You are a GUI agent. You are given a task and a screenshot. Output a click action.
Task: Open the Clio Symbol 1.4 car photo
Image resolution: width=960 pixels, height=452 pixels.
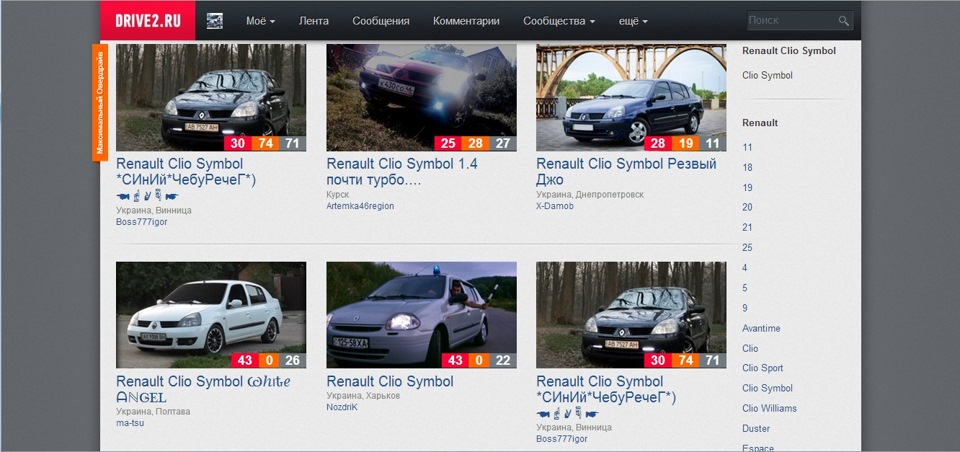pyautogui.click(x=421, y=97)
